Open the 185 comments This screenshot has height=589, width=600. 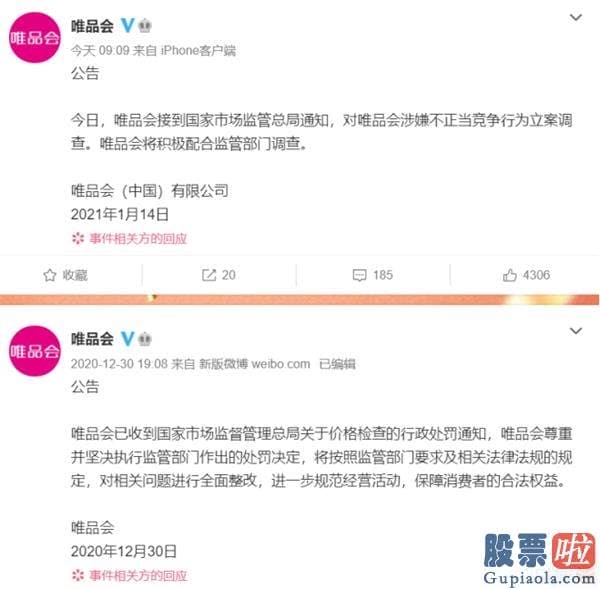[372, 275]
